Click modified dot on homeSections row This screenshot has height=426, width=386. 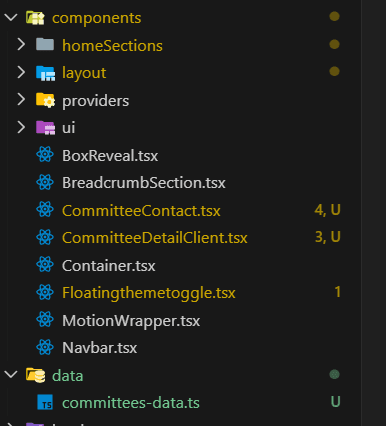[x=334, y=44]
